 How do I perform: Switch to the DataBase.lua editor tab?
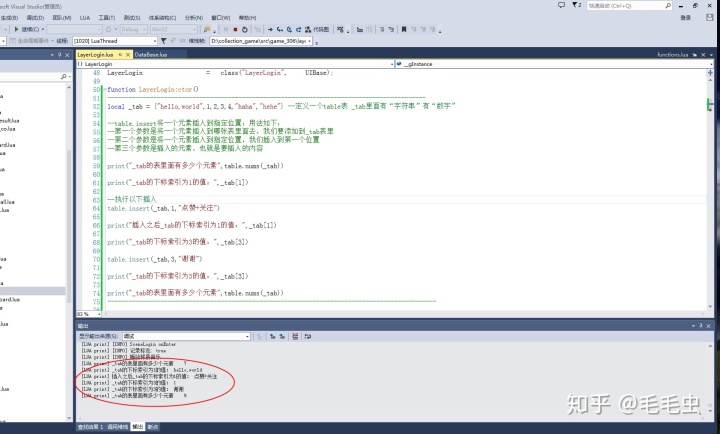(151, 55)
